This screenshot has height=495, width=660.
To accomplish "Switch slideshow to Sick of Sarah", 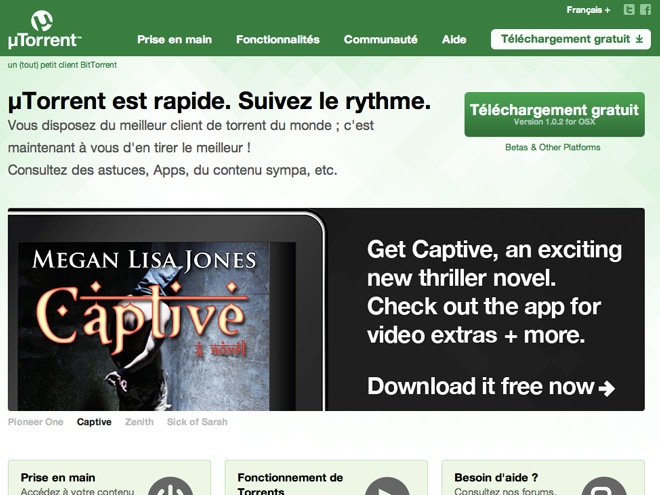I will (197, 422).
